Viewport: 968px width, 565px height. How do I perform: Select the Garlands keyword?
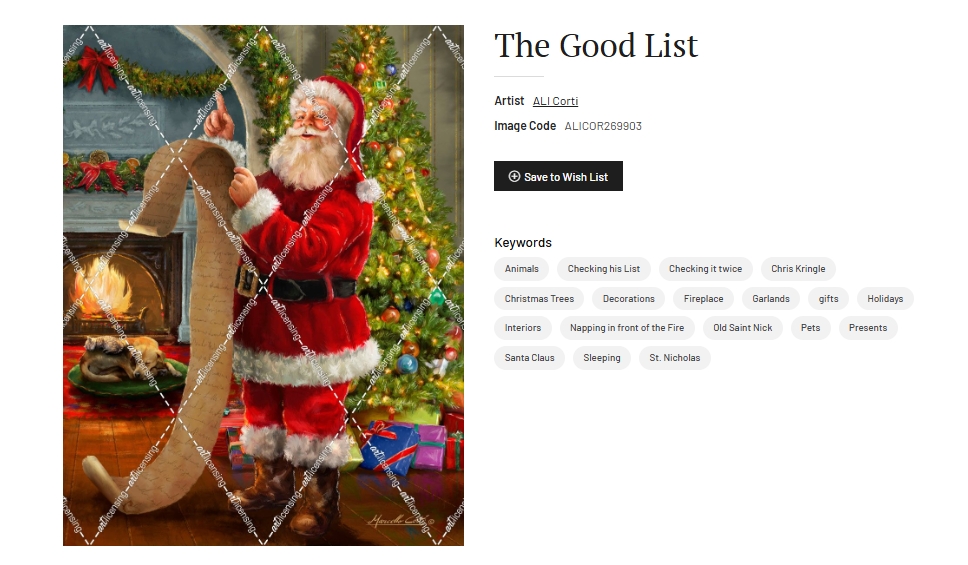[770, 298]
